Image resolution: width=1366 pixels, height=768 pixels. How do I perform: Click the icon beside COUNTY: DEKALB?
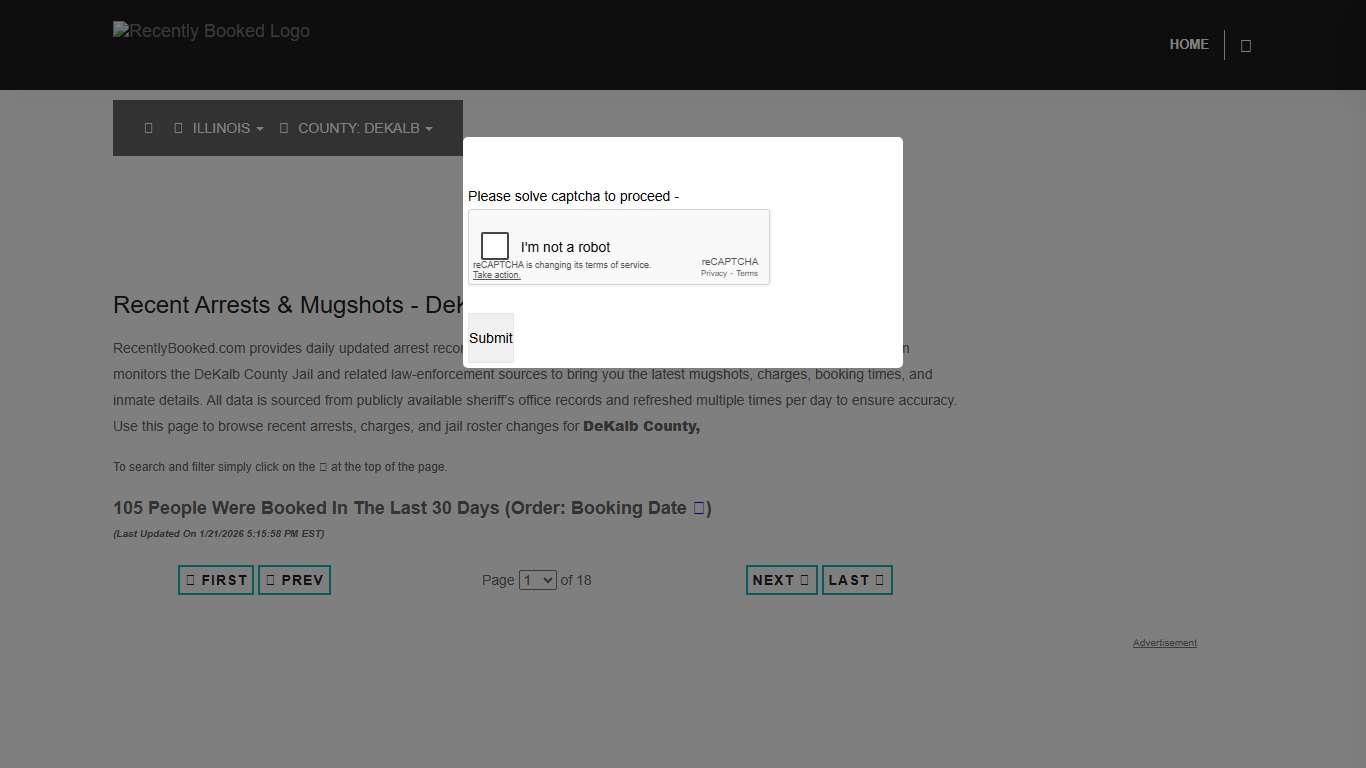(283, 128)
